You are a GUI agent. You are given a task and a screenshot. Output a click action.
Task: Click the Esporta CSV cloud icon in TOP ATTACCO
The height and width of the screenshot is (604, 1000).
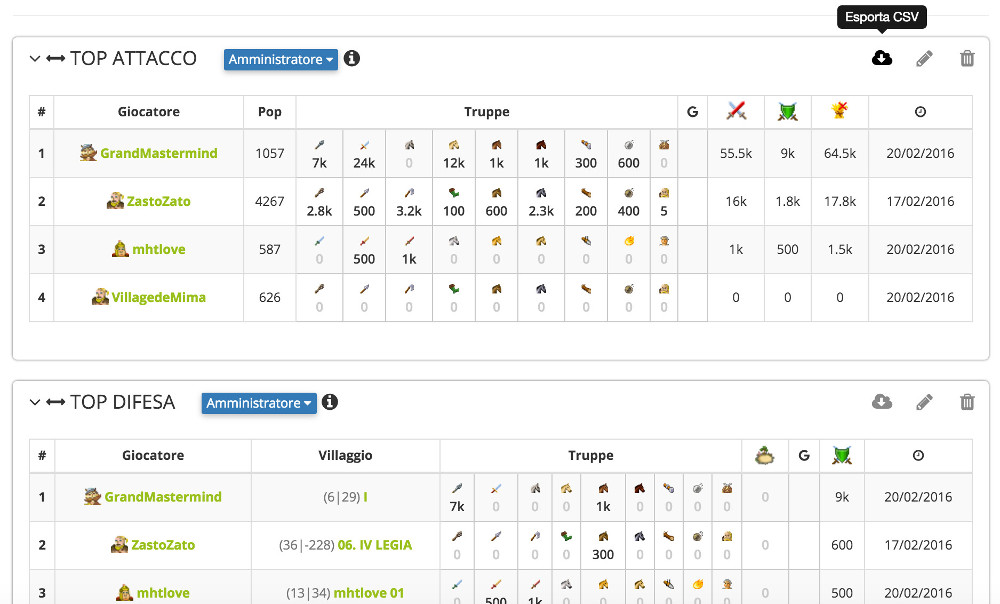pos(881,58)
